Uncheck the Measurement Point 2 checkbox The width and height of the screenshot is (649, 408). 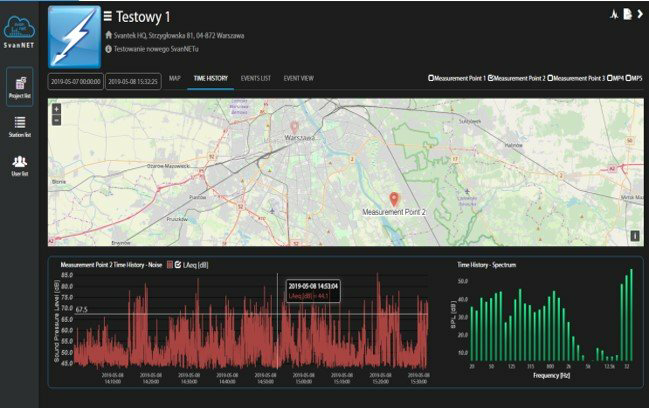pyautogui.click(x=490, y=78)
